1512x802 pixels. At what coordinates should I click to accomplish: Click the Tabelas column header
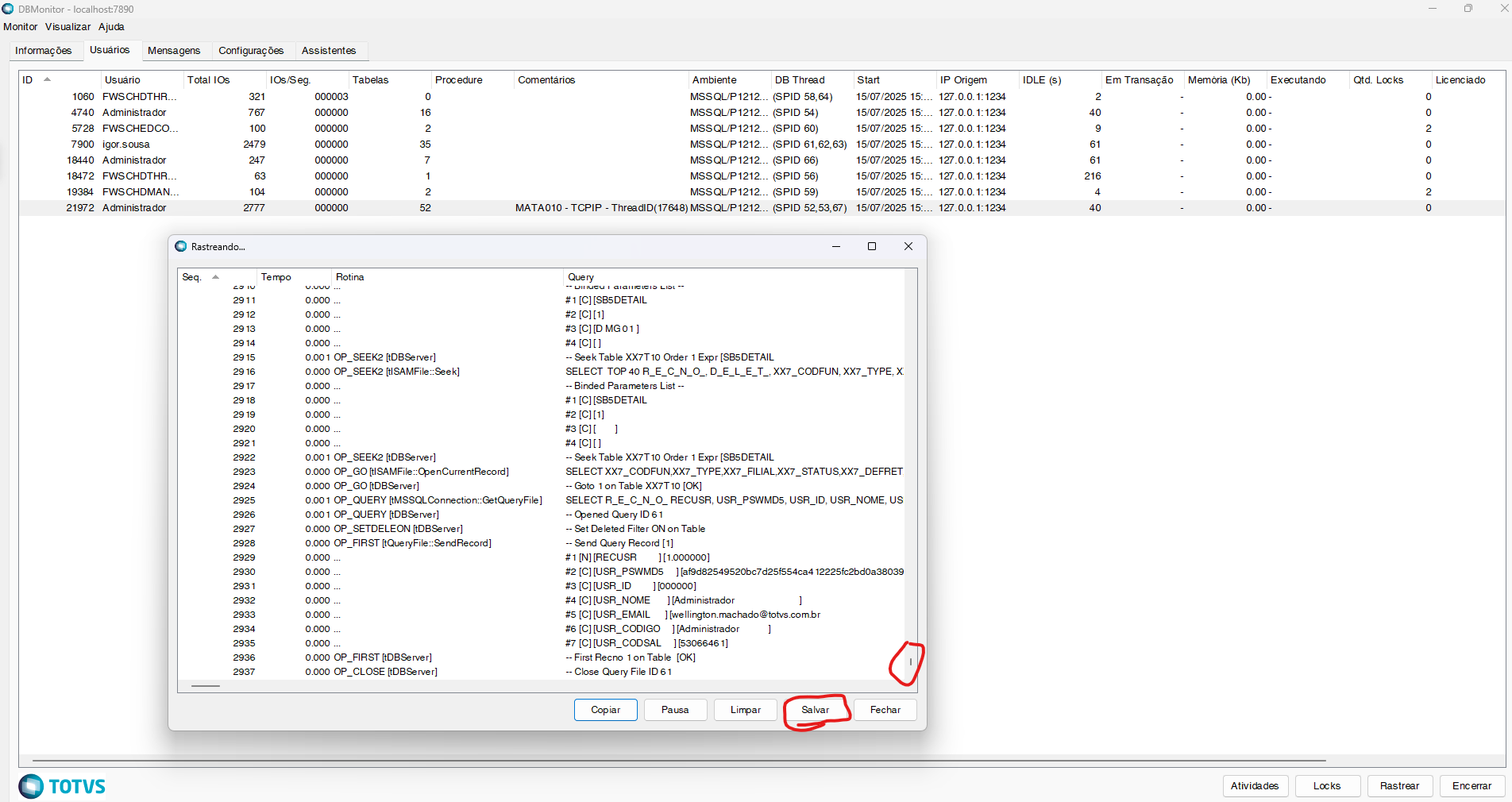pos(390,80)
